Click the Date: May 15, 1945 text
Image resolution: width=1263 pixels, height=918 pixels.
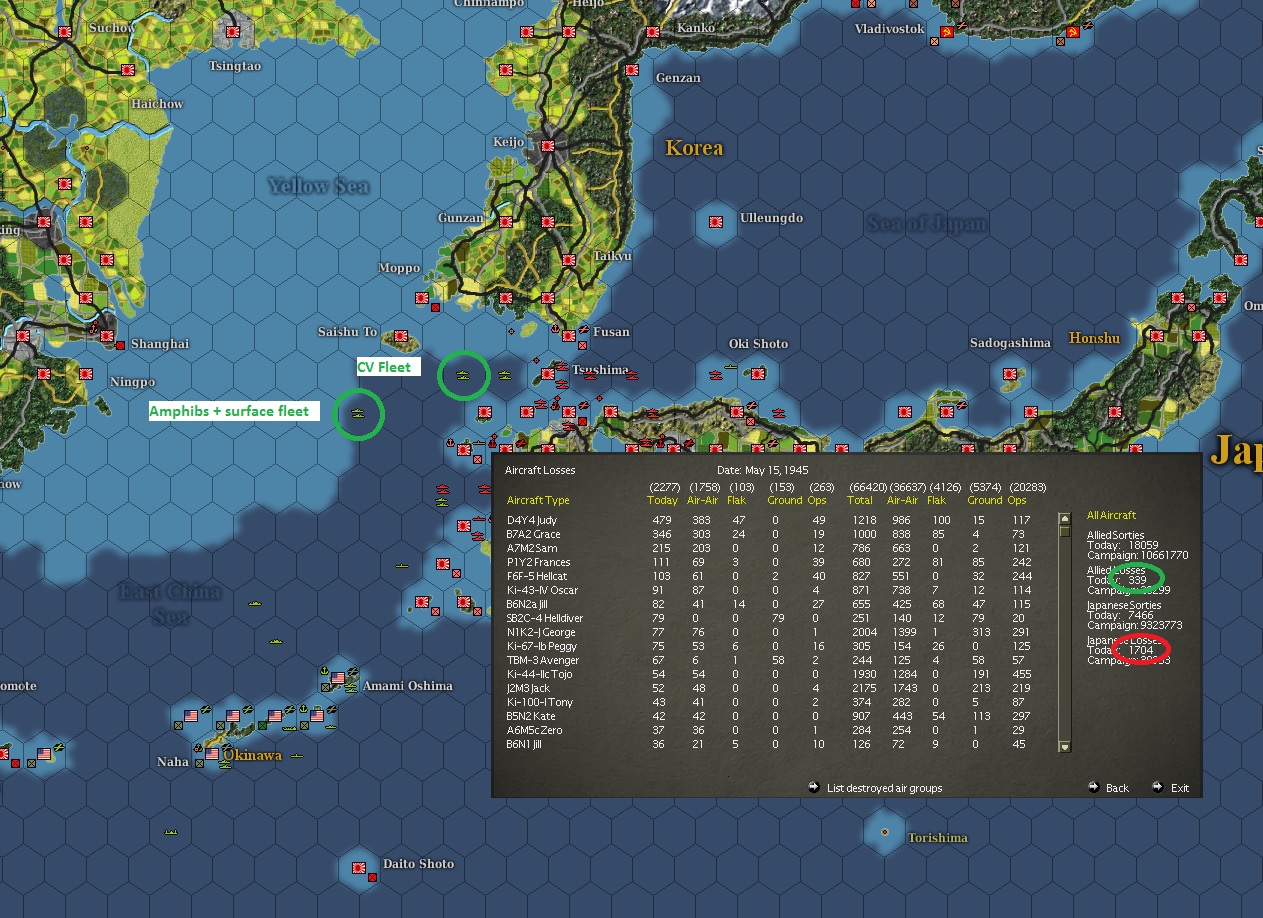tap(763, 470)
